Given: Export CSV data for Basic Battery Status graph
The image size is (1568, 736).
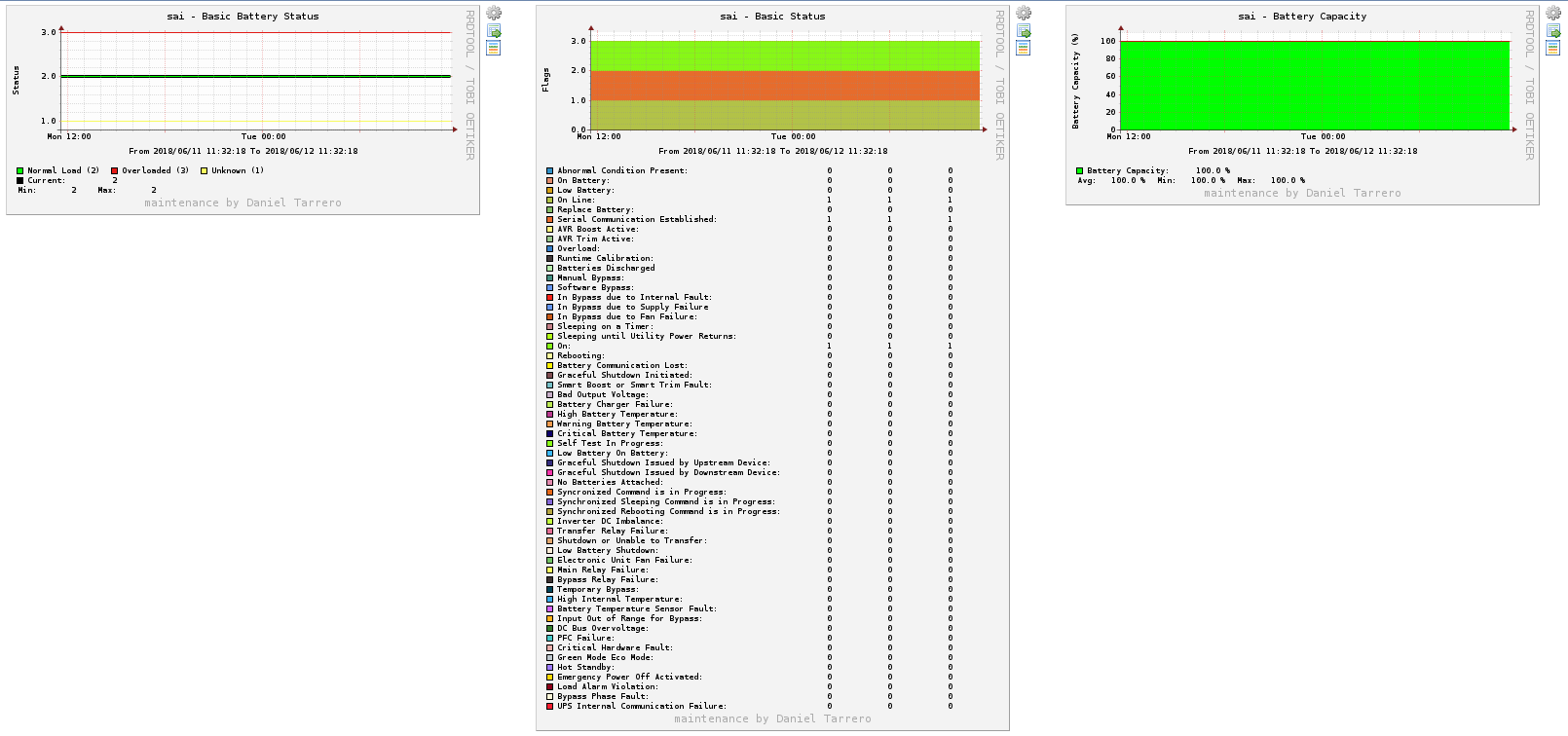Looking at the screenshot, I should coord(494,31).
